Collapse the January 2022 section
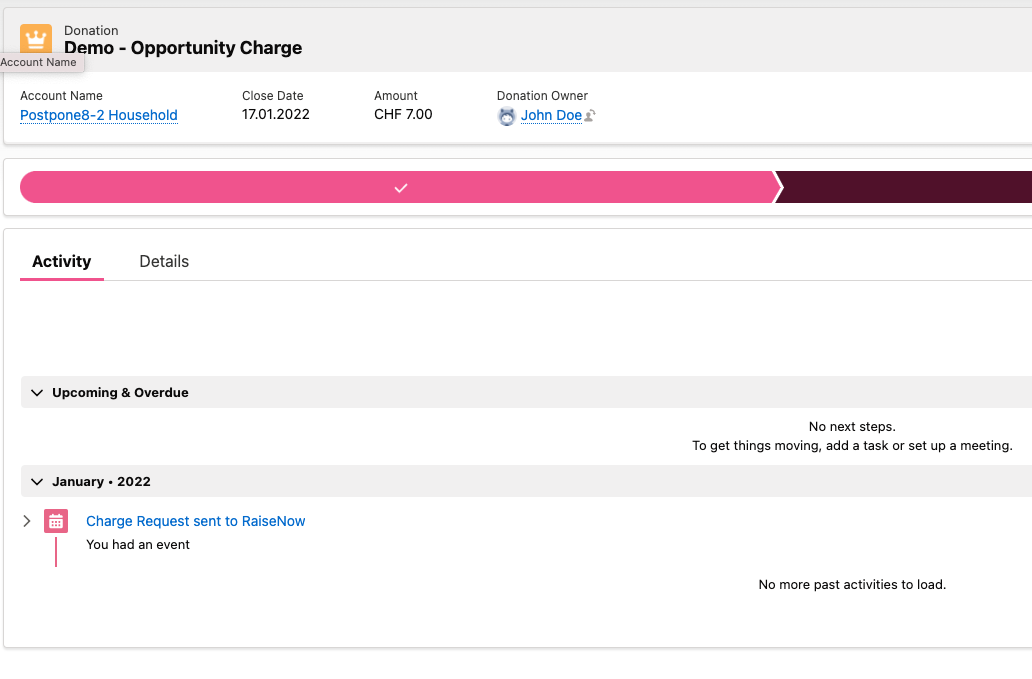This screenshot has width=1032, height=679. (37, 482)
